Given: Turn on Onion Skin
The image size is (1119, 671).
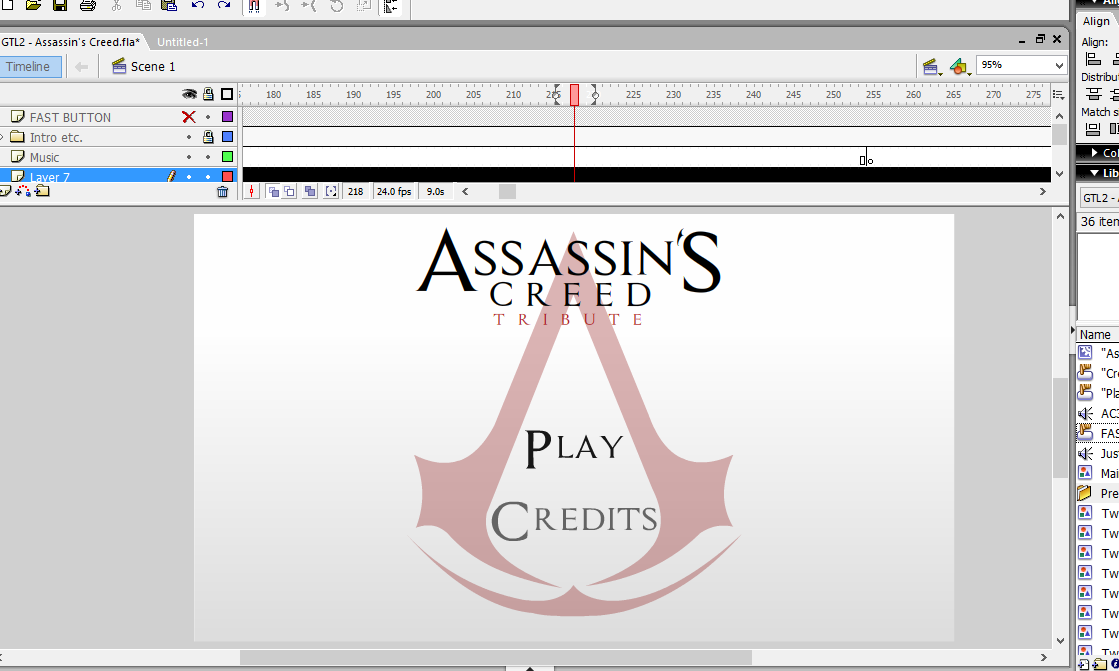Looking at the screenshot, I should [273, 191].
